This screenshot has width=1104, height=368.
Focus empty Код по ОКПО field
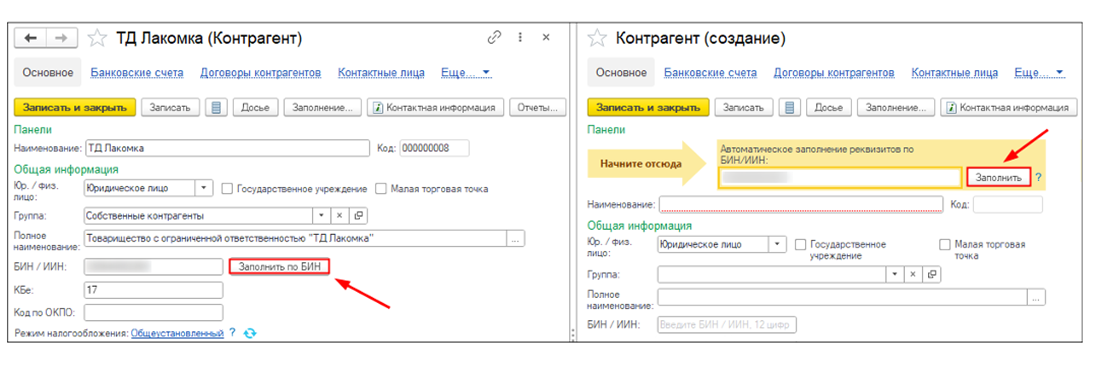[x=153, y=312]
